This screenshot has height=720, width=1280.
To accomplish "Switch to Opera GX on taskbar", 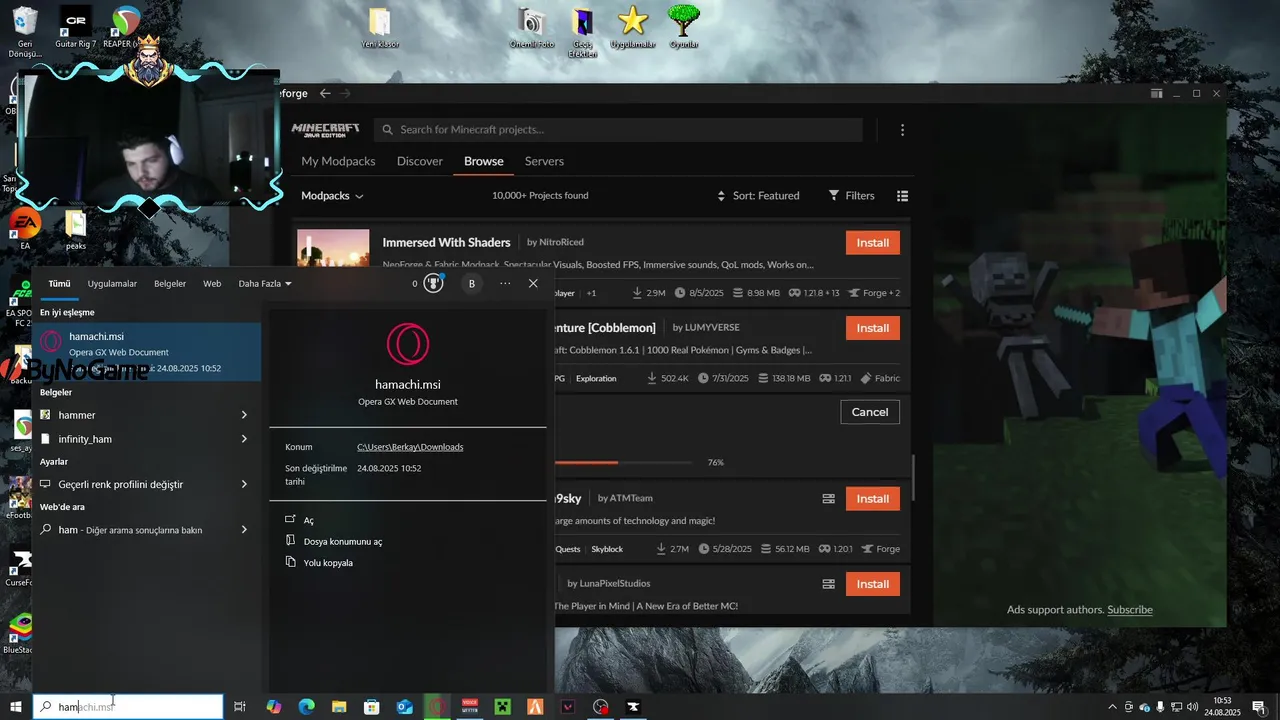I will click(x=437, y=707).
